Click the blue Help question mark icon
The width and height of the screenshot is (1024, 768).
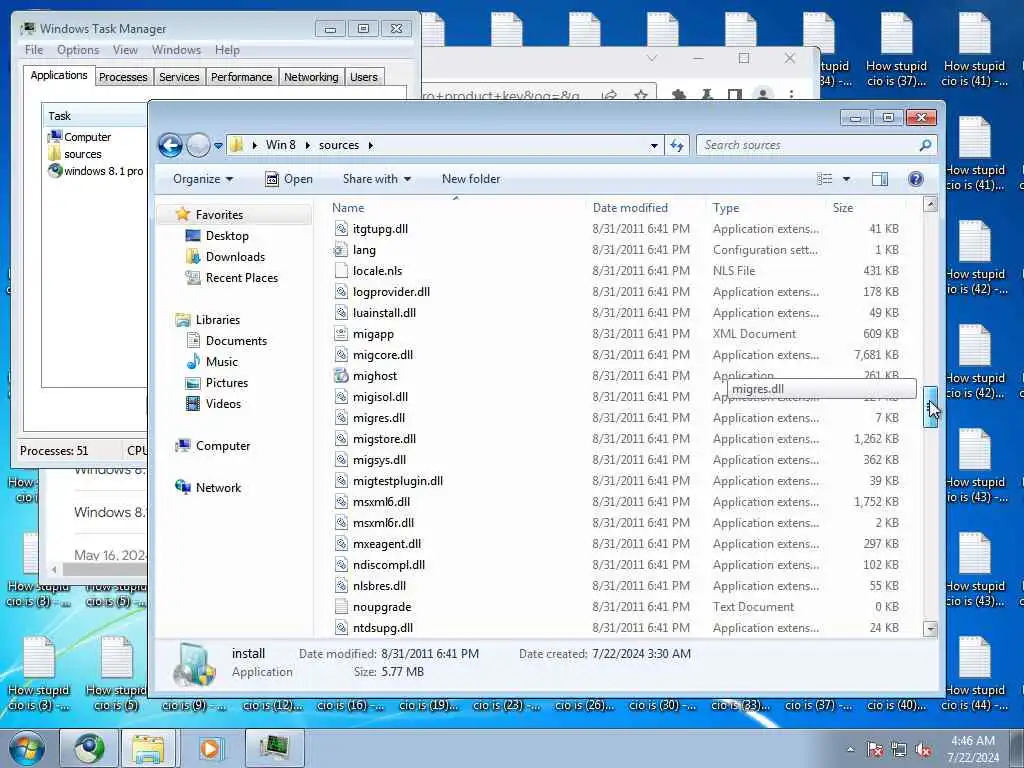[916, 179]
